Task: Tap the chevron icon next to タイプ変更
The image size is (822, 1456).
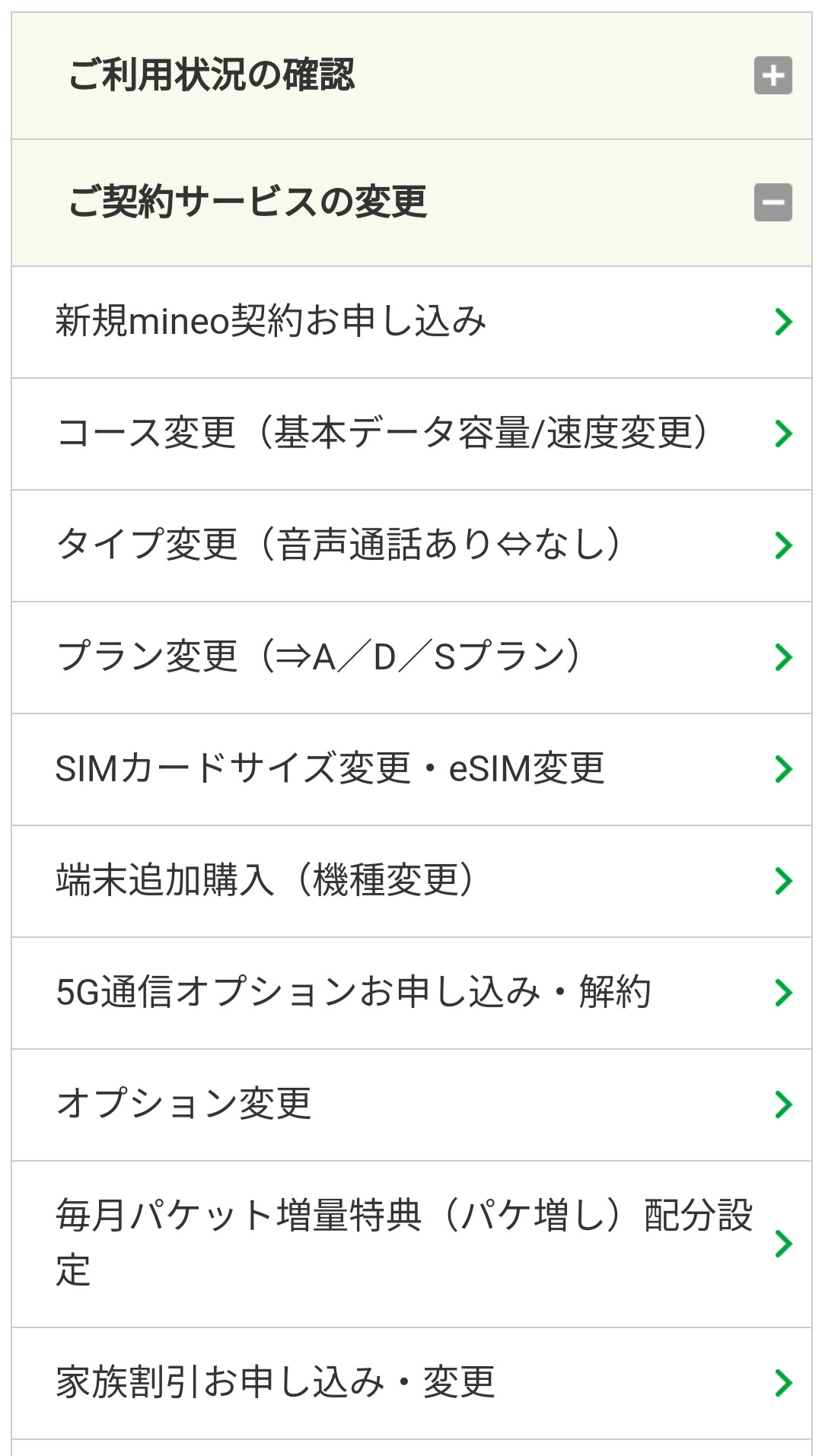Action: [783, 545]
